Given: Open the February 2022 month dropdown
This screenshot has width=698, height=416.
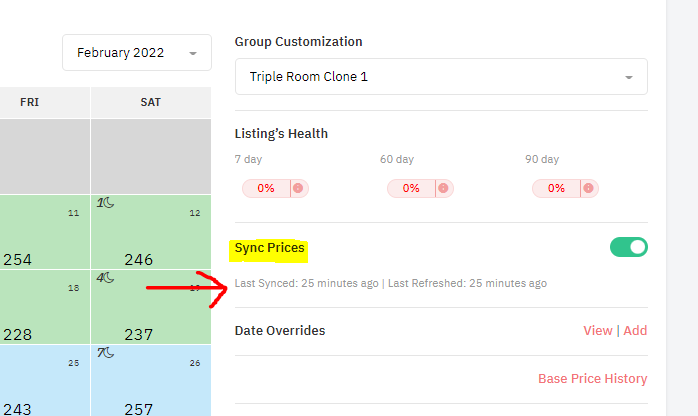Looking at the screenshot, I should click(137, 53).
